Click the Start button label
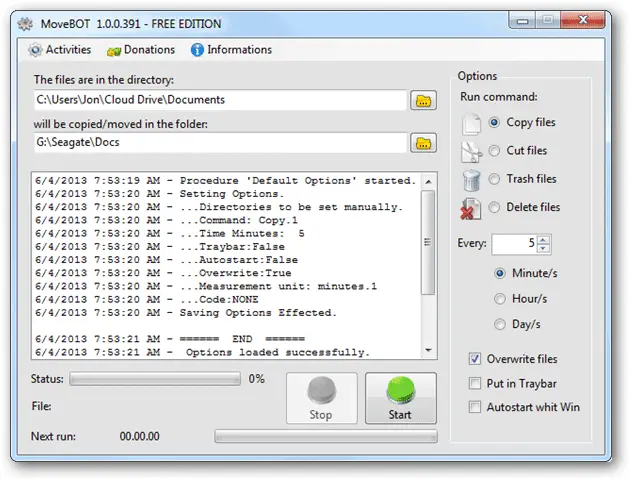This screenshot has height=480, width=630. [x=400, y=415]
